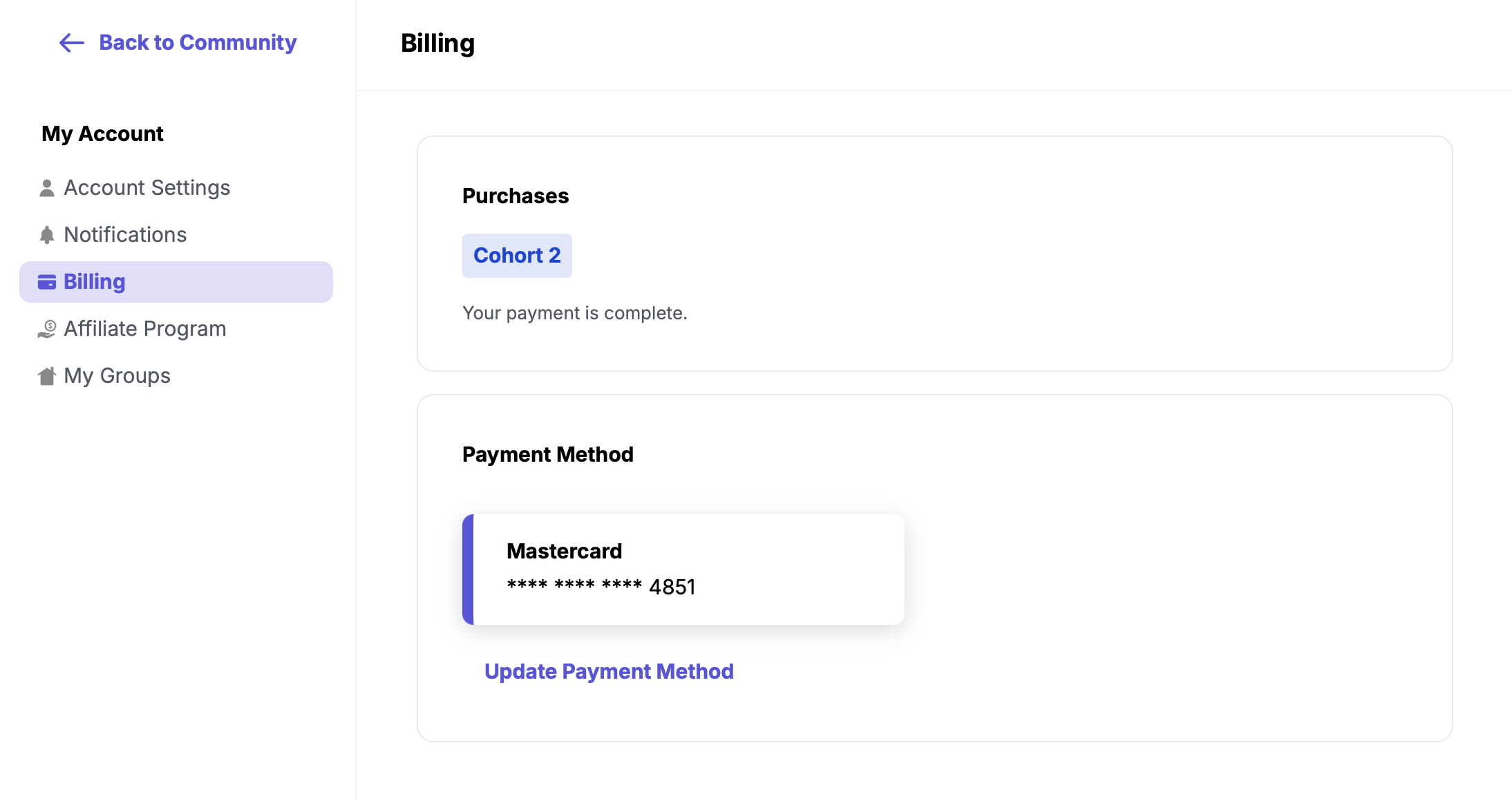Viewport: 1512px width, 799px height.
Task: Click the masked card number ending 4851
Action: (601, 587)
